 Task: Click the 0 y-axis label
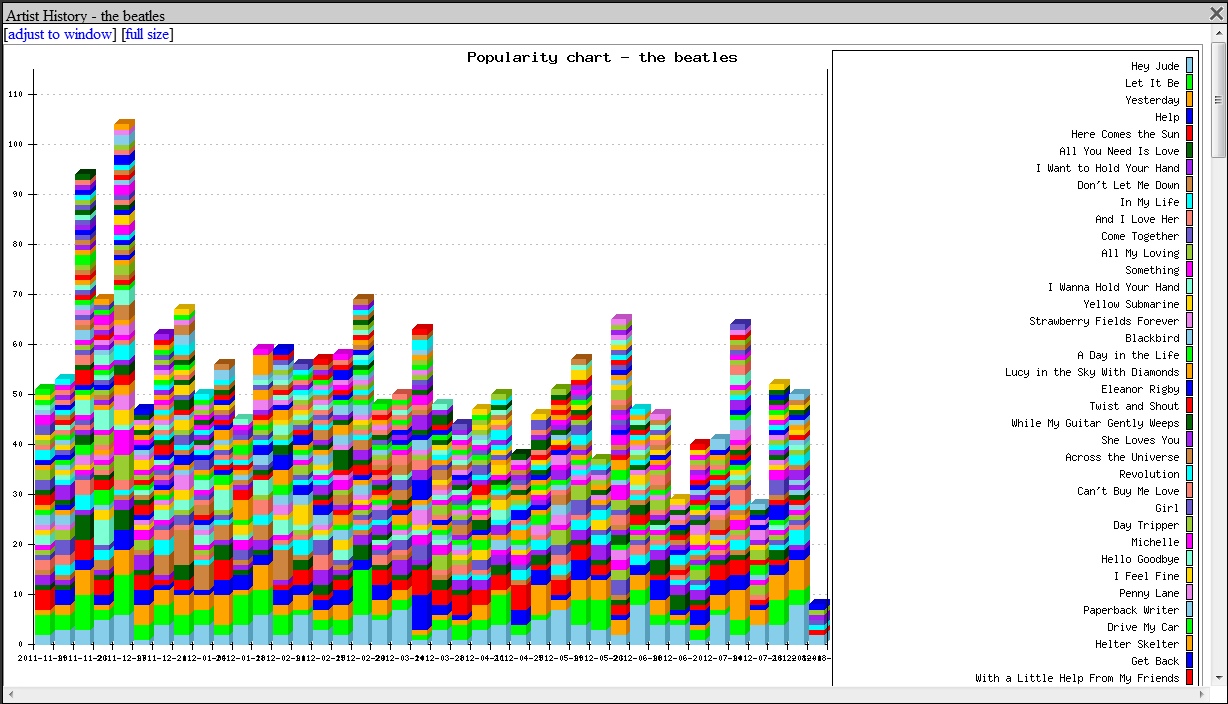click(x=22, y=644)
